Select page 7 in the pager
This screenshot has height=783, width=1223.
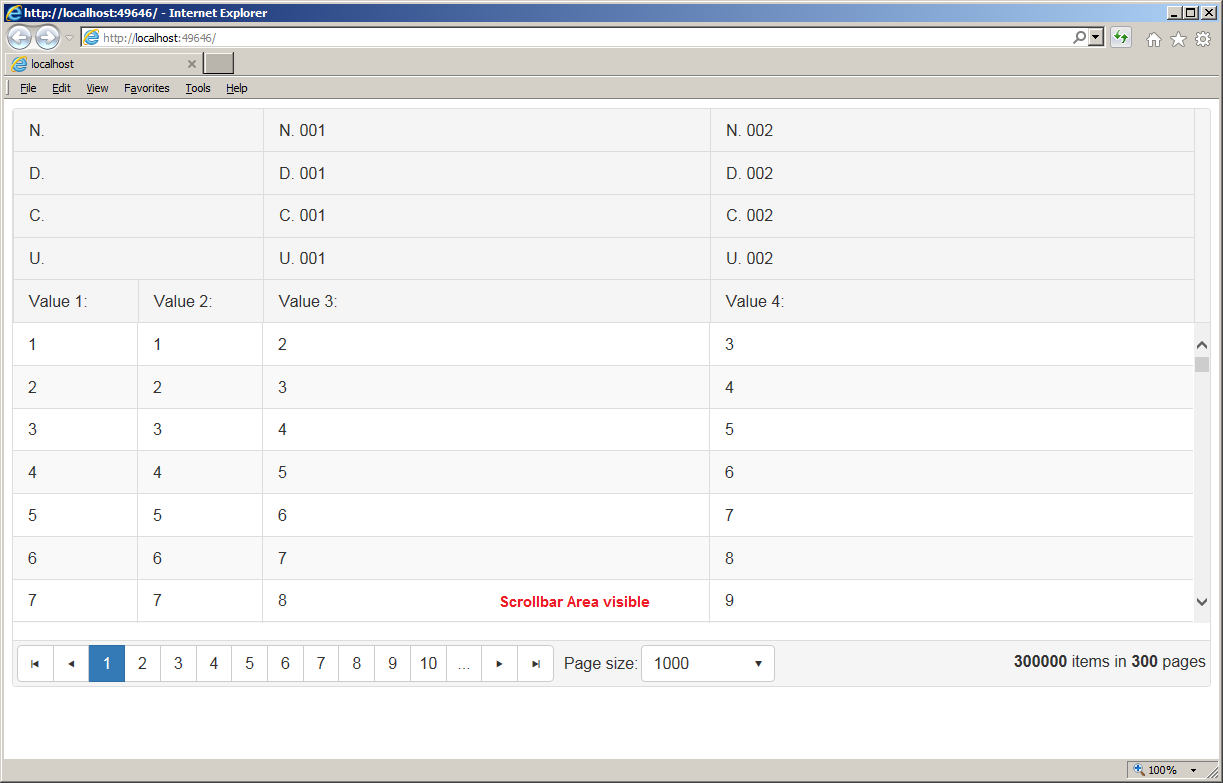coord(321,664)
